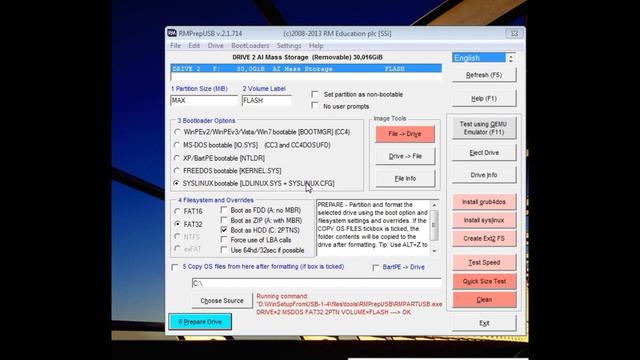
Task: Untick Boot as HDD (C: 2PTNS)
Action: coord(224,230)
